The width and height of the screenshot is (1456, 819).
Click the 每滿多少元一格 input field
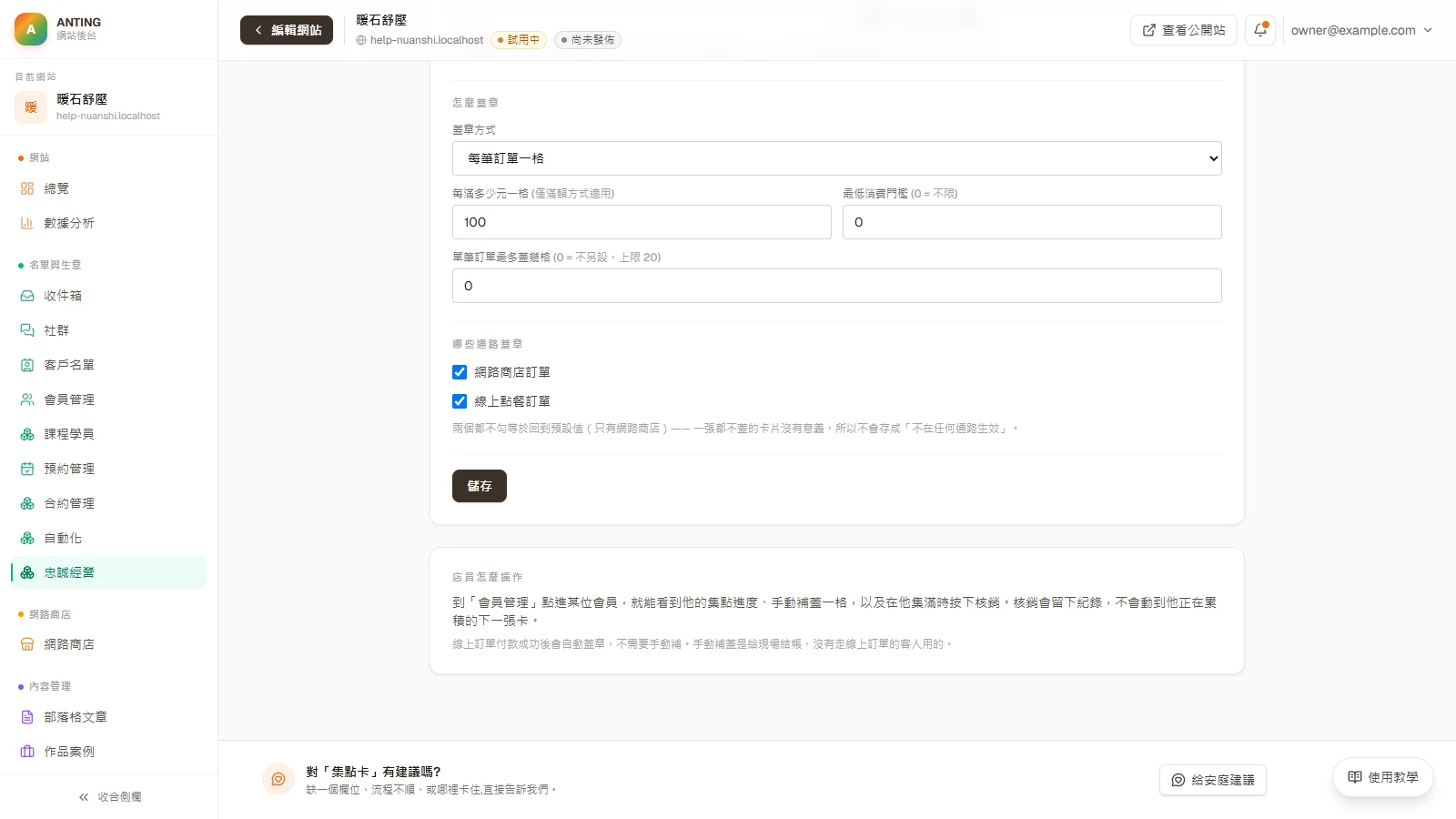tap(642, 222)
